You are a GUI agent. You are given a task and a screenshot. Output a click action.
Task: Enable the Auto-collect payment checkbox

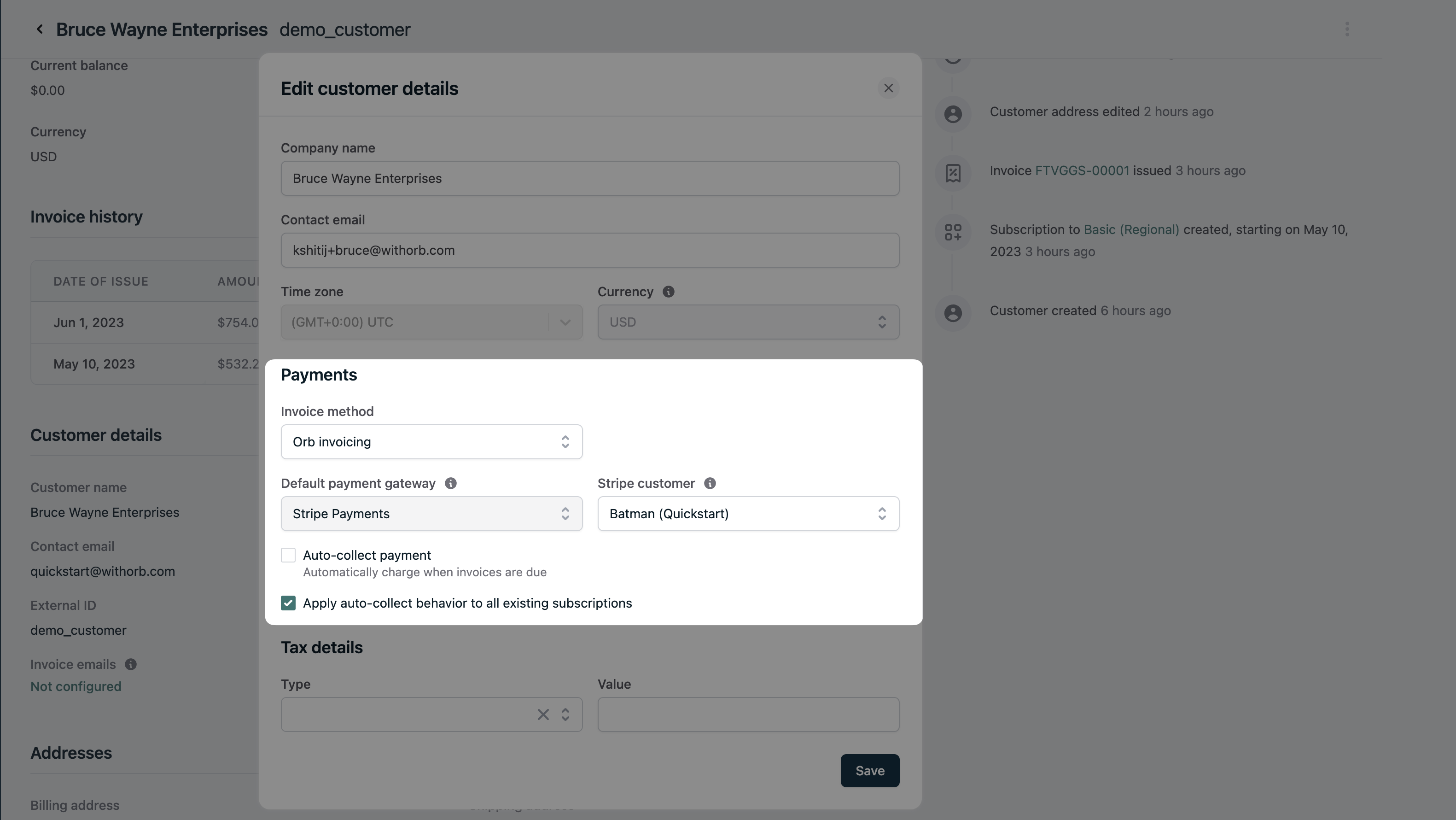click(288, 555)
